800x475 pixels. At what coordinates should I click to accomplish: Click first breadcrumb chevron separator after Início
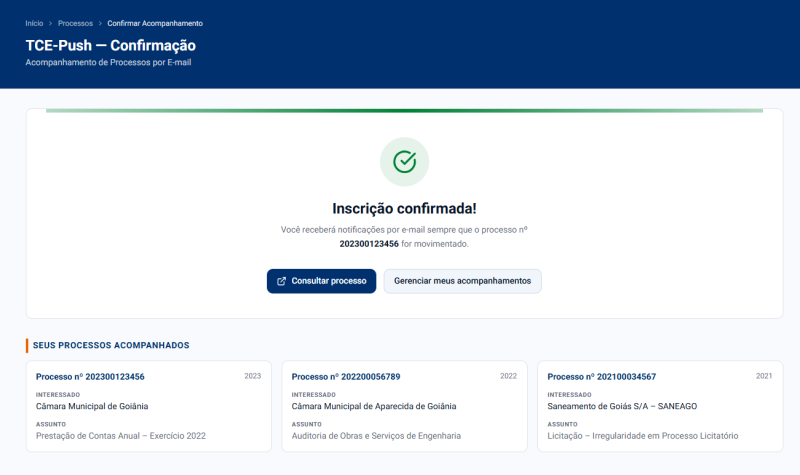click(x=51, y=23)
